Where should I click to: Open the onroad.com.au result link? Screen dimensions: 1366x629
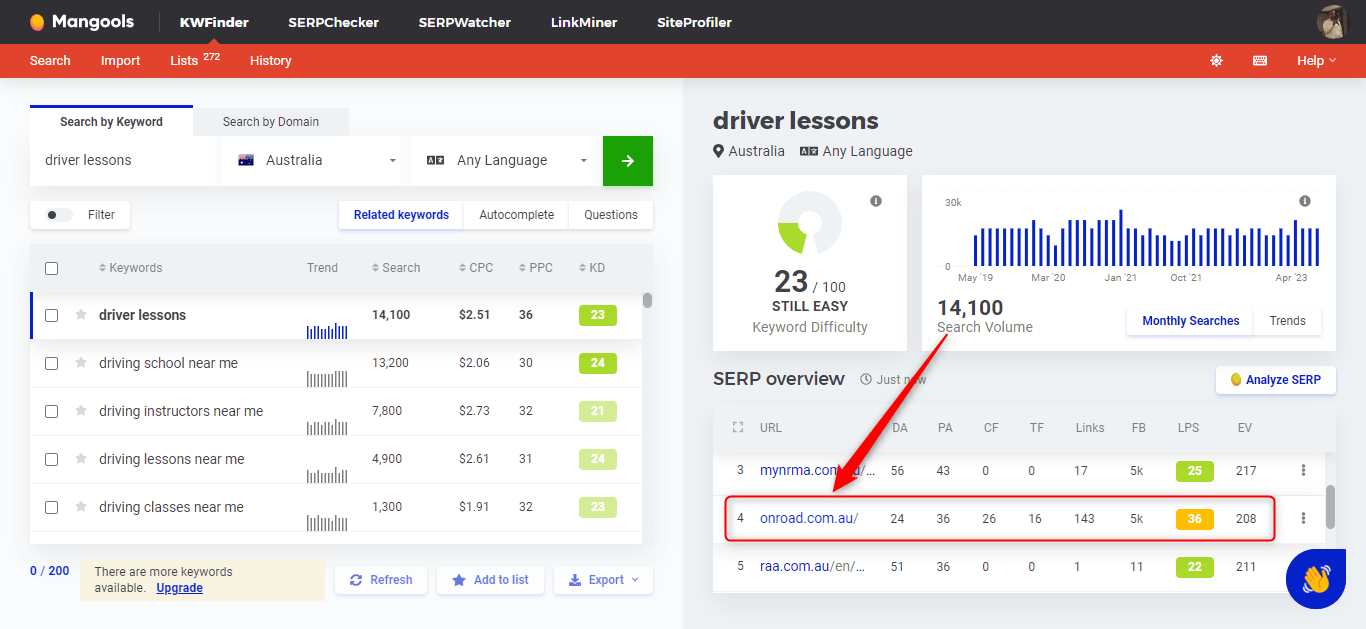809,518
